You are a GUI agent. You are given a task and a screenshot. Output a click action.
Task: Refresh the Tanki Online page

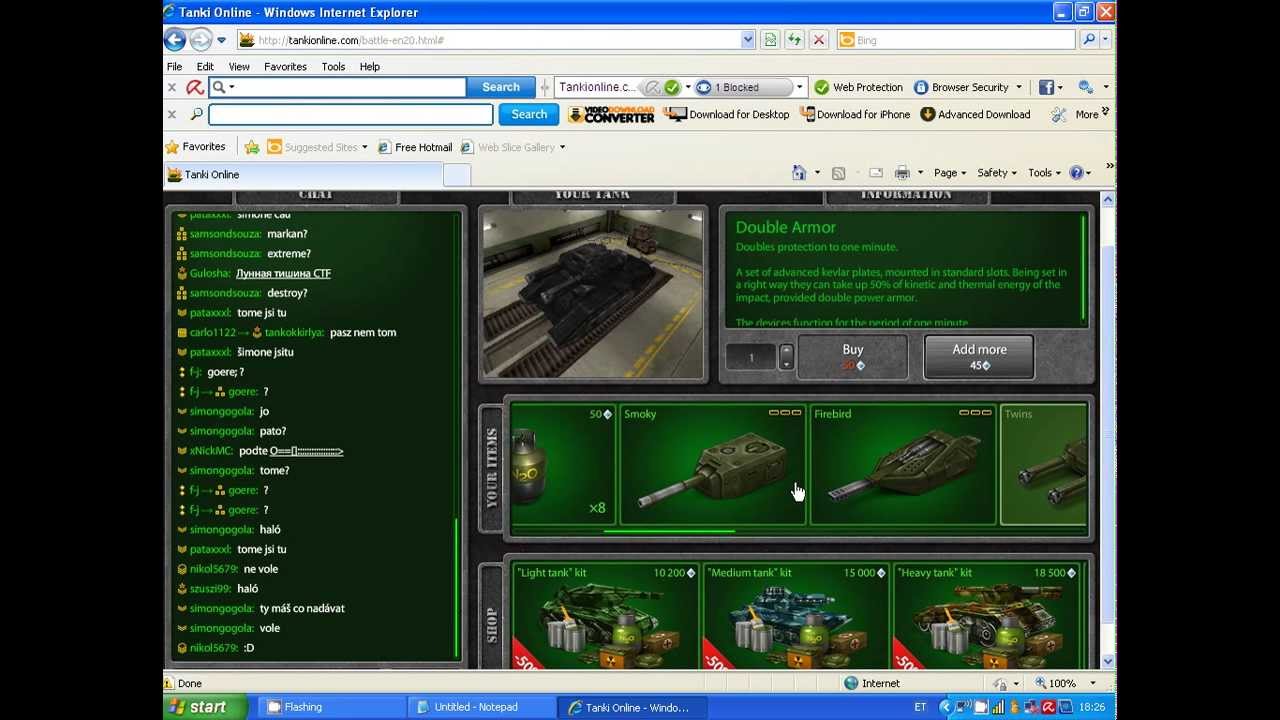(x=794, y=40)
